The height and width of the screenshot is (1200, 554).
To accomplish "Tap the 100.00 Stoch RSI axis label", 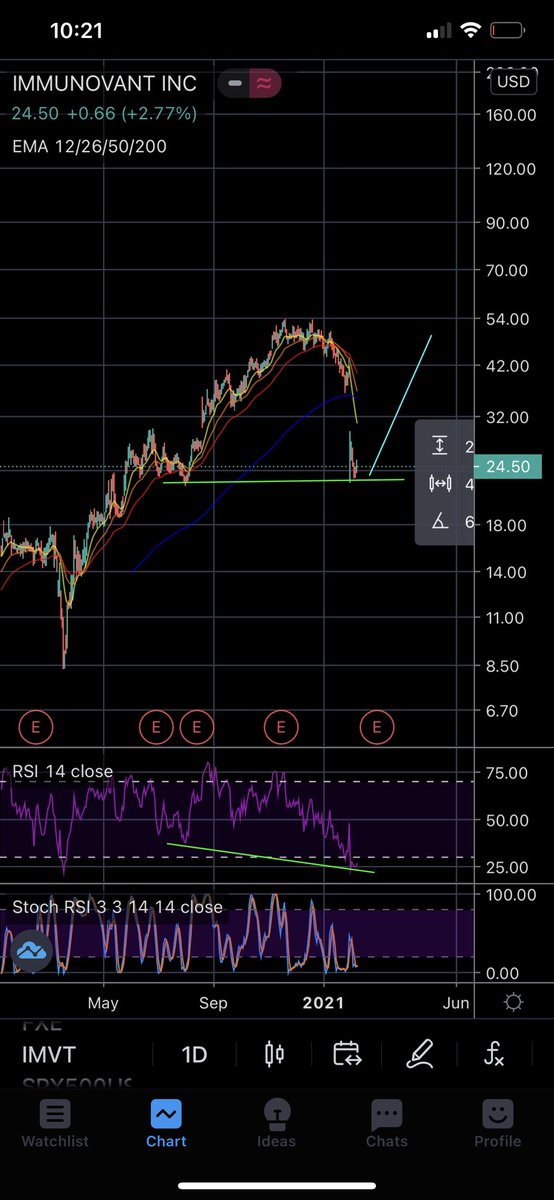I will pos(513,895).
